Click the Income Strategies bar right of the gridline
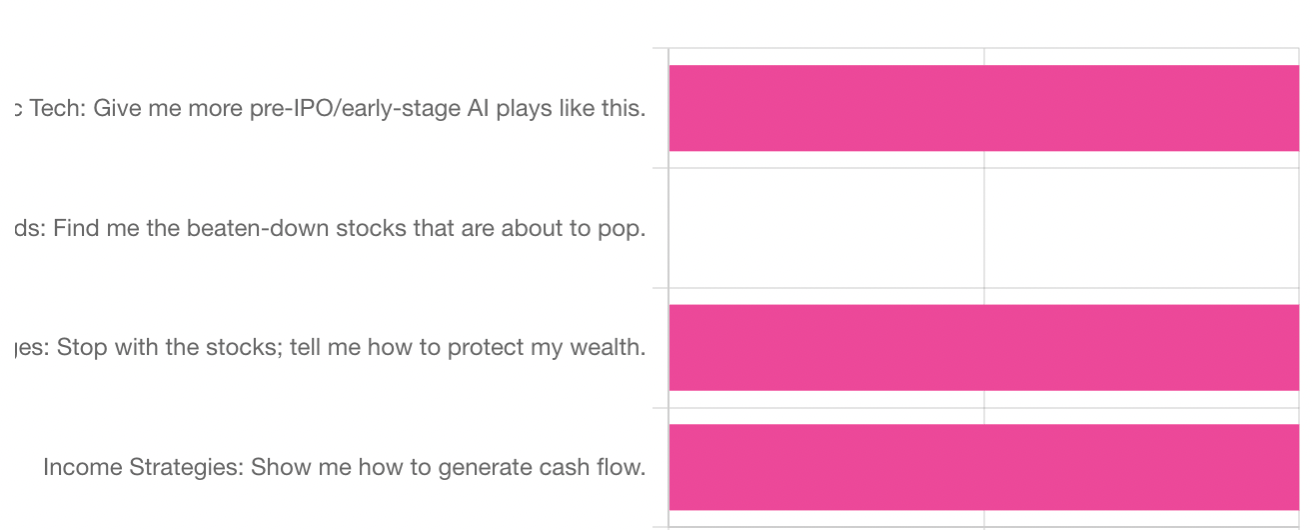 tap(1142, 467)
